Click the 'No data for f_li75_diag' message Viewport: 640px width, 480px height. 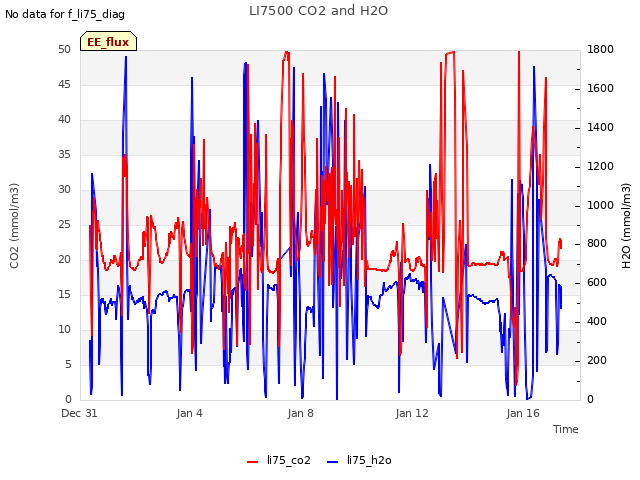coord(65,14)
